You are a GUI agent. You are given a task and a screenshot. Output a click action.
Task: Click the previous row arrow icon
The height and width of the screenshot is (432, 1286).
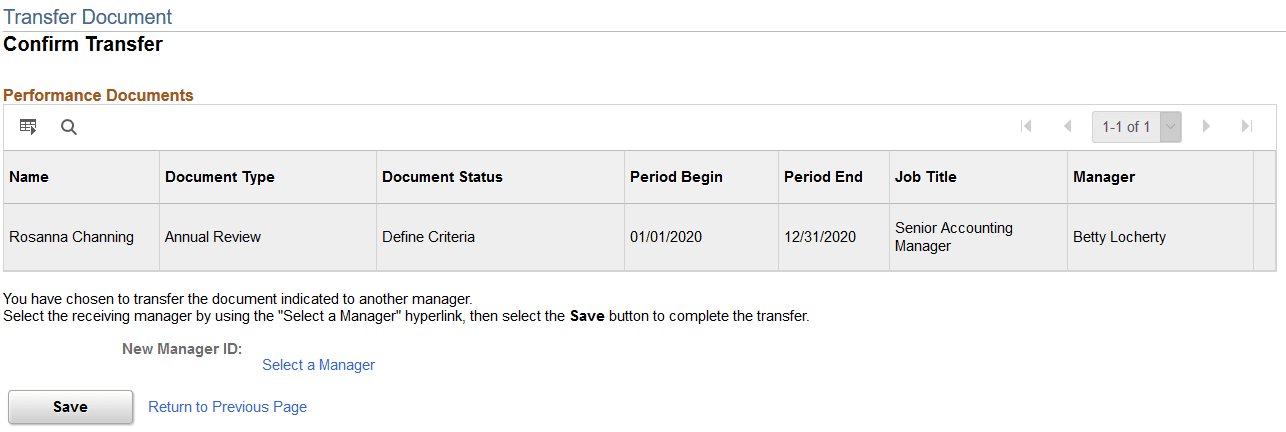coord(1067,127)
